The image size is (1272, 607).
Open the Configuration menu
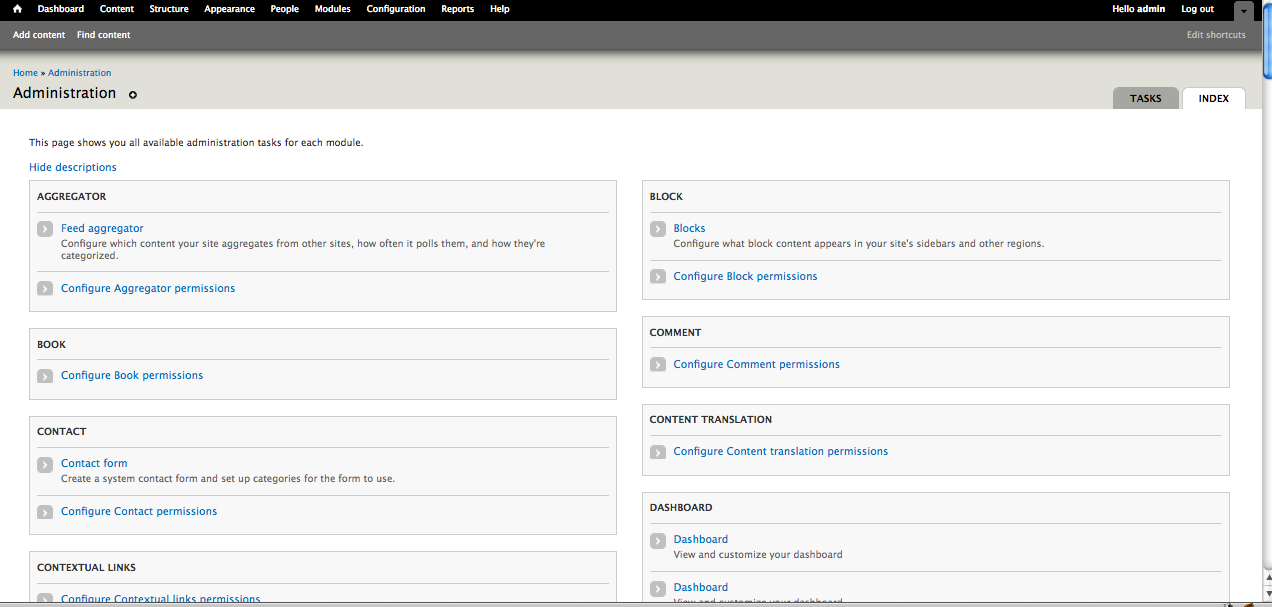pyautogui.click(x=395, y=9)
